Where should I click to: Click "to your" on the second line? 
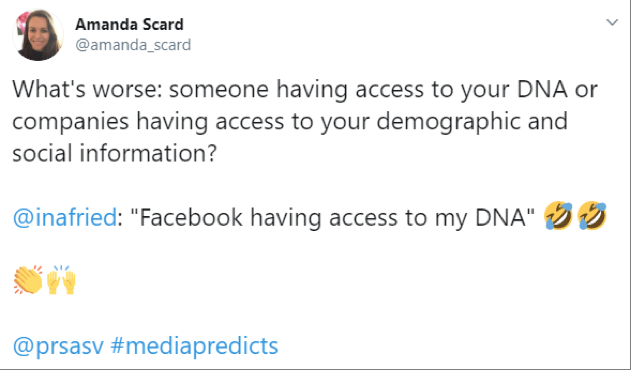[330, 121]
